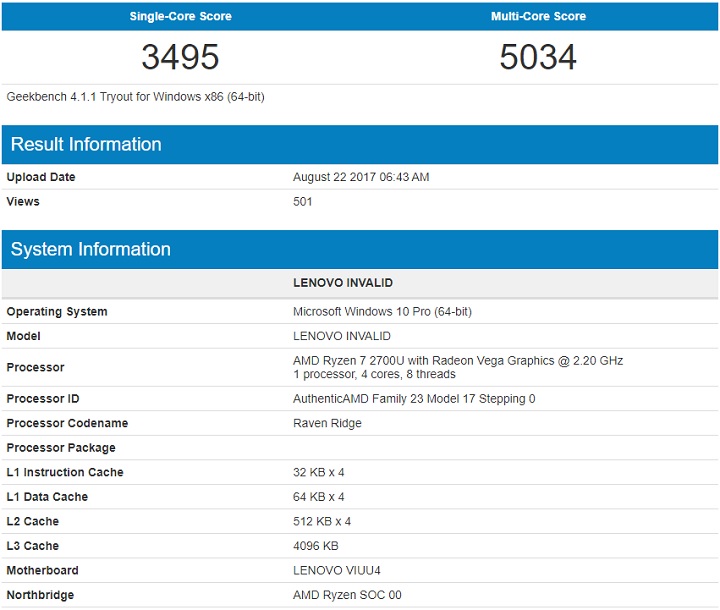Select the AMD Ryzen 7 2700U processor name
Screen dimensions: 720x610
tap(458, 361)
